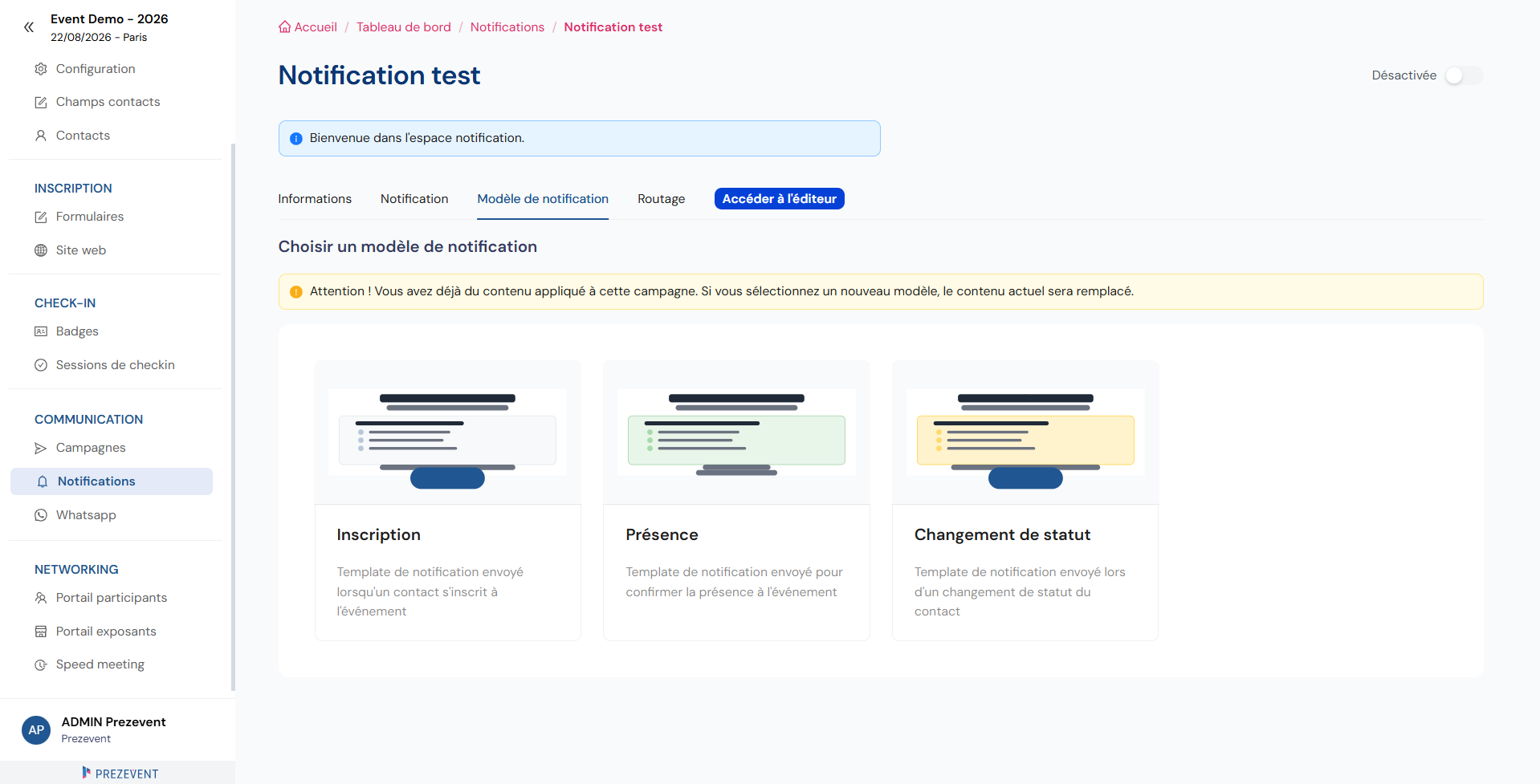Click the Portail participants people icon
The width and height of the screenshot is (1540, 784).
click(41, 598)
